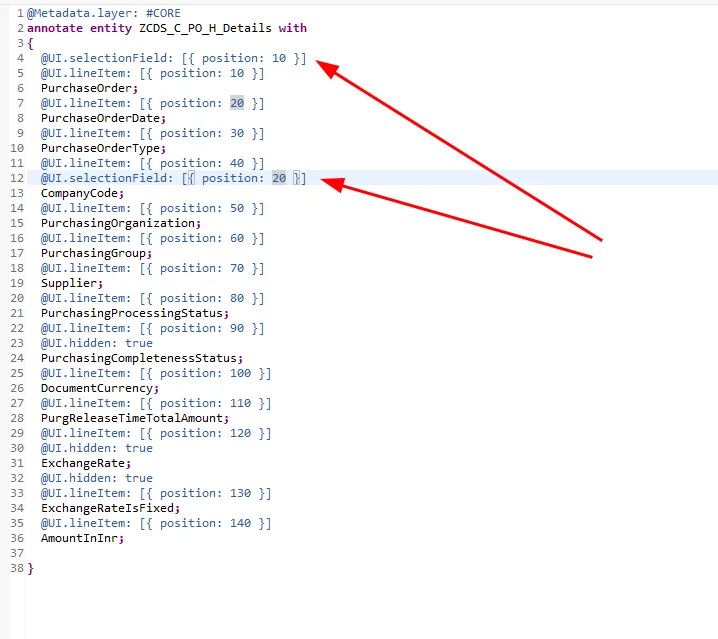Click the PurchasingOrganization; field

[x=121, y=224]
